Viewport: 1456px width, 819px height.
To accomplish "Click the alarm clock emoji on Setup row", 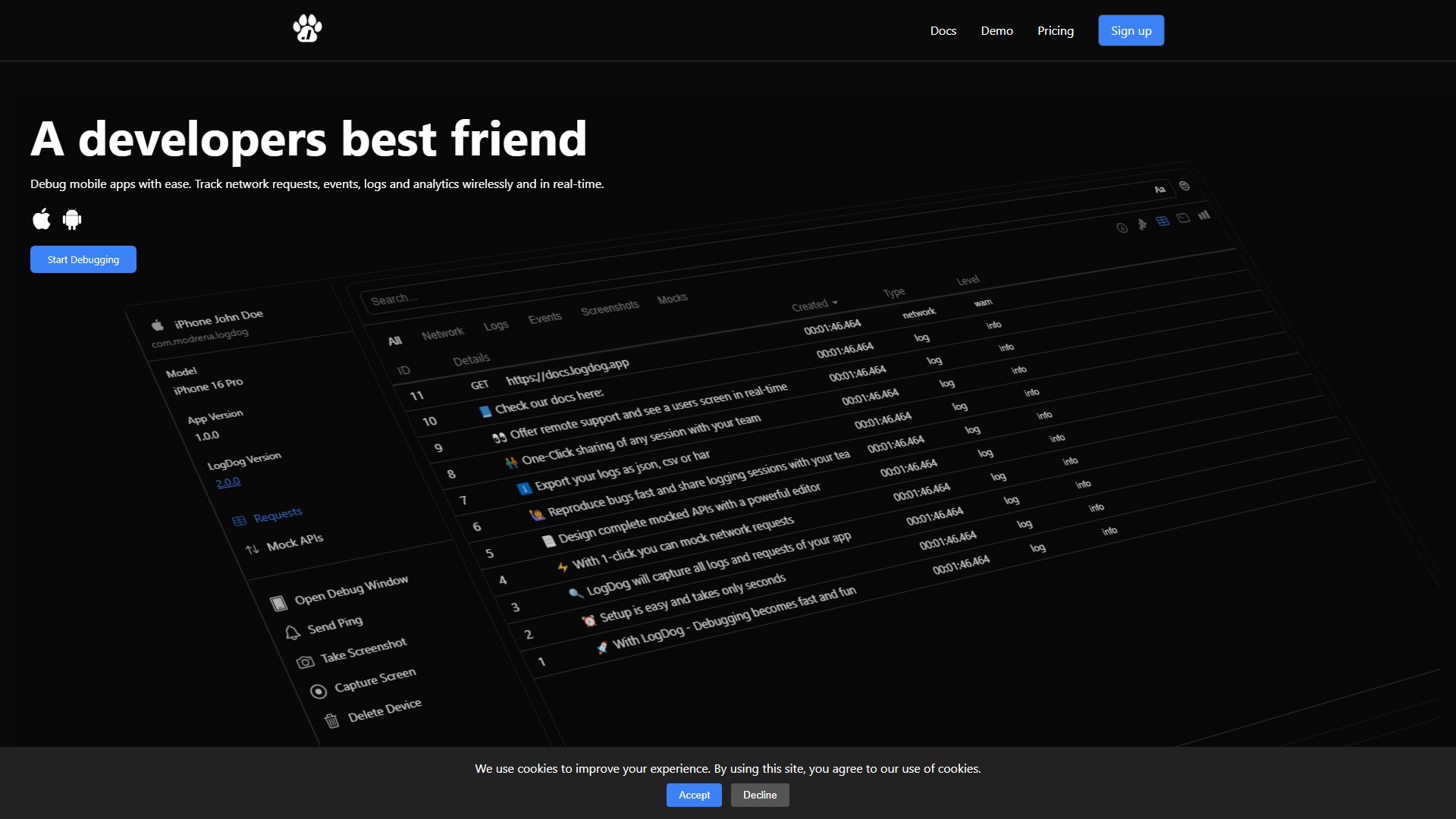I will [x=588, y=621].
